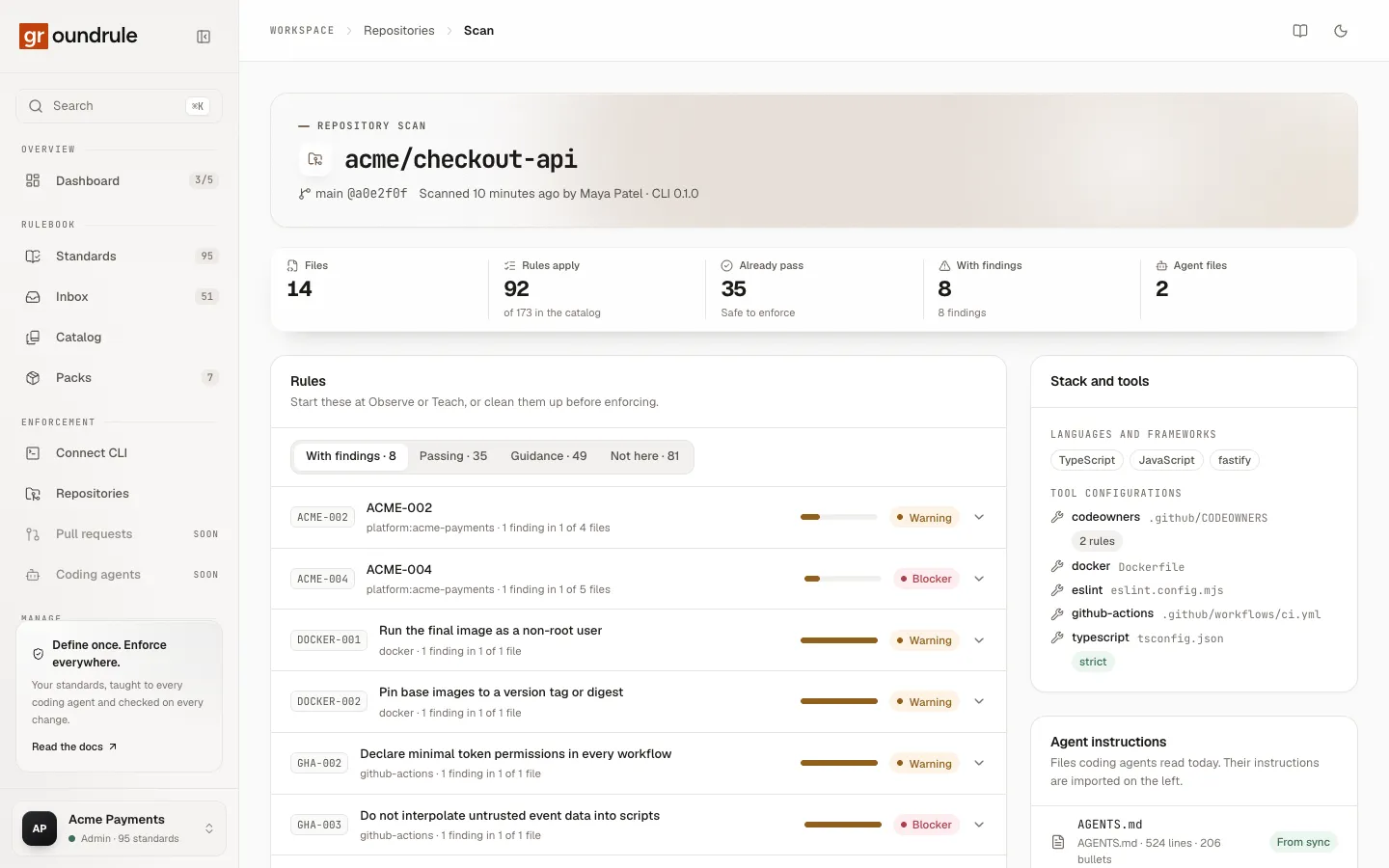Click the DOCKER-001 progress bar
The width and height of the screenshot is (1389, 868).
tap(839, 640)
